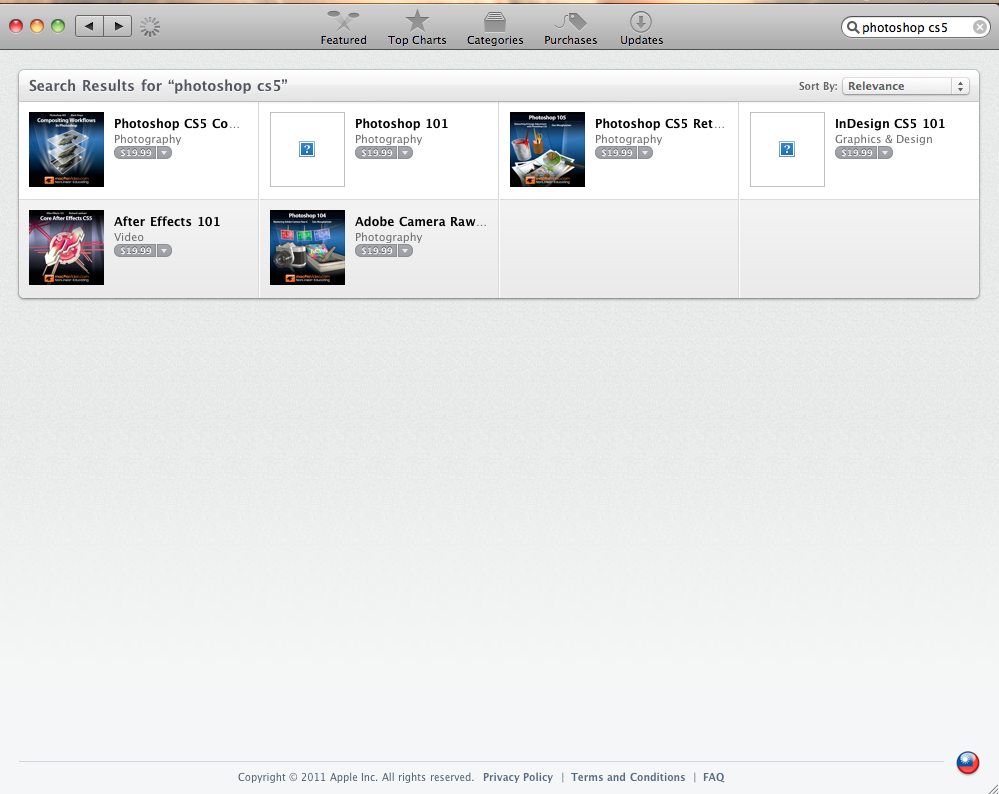The width and height of the screenshot is (999, 794).
Task: Open the Adobe Camera Raw… title
Action: 420,222
